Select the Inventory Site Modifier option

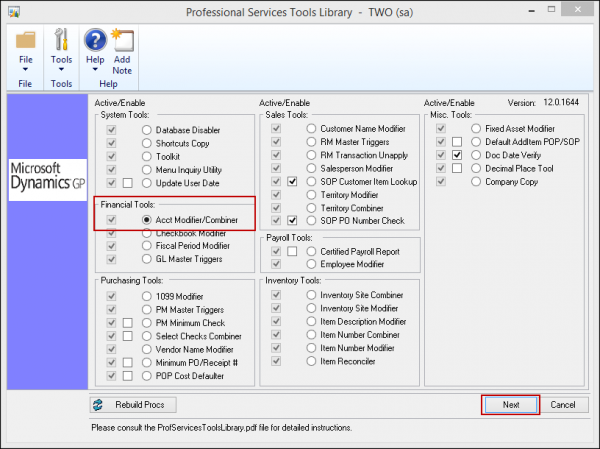311,308
